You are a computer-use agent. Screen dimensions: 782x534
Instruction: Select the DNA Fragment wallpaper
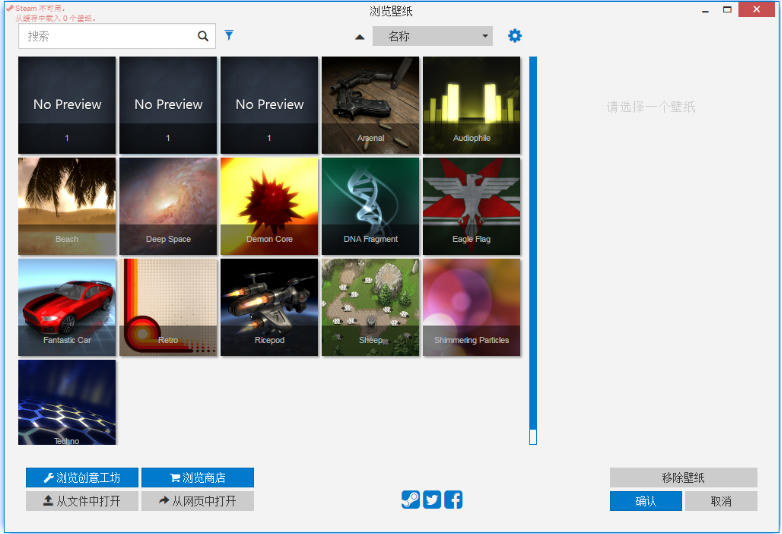click(x=370, y=206)
